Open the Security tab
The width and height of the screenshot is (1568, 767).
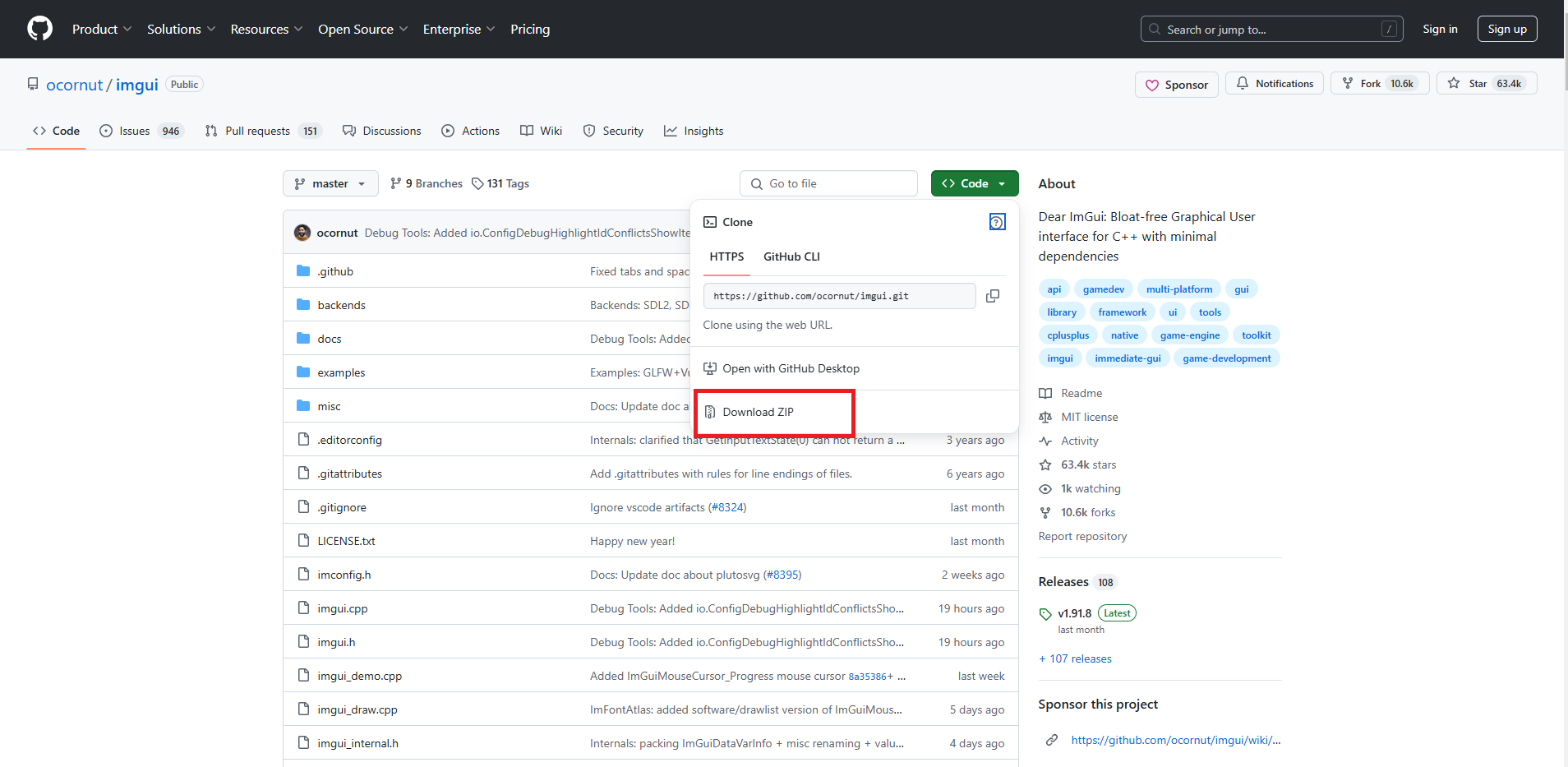pos(613,131)
